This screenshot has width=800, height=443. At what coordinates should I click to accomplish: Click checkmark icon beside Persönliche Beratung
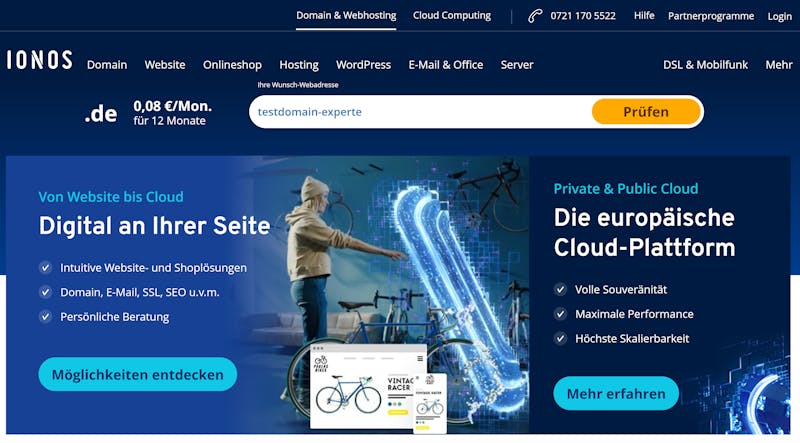pyautogui.click(x=45, y=316)
